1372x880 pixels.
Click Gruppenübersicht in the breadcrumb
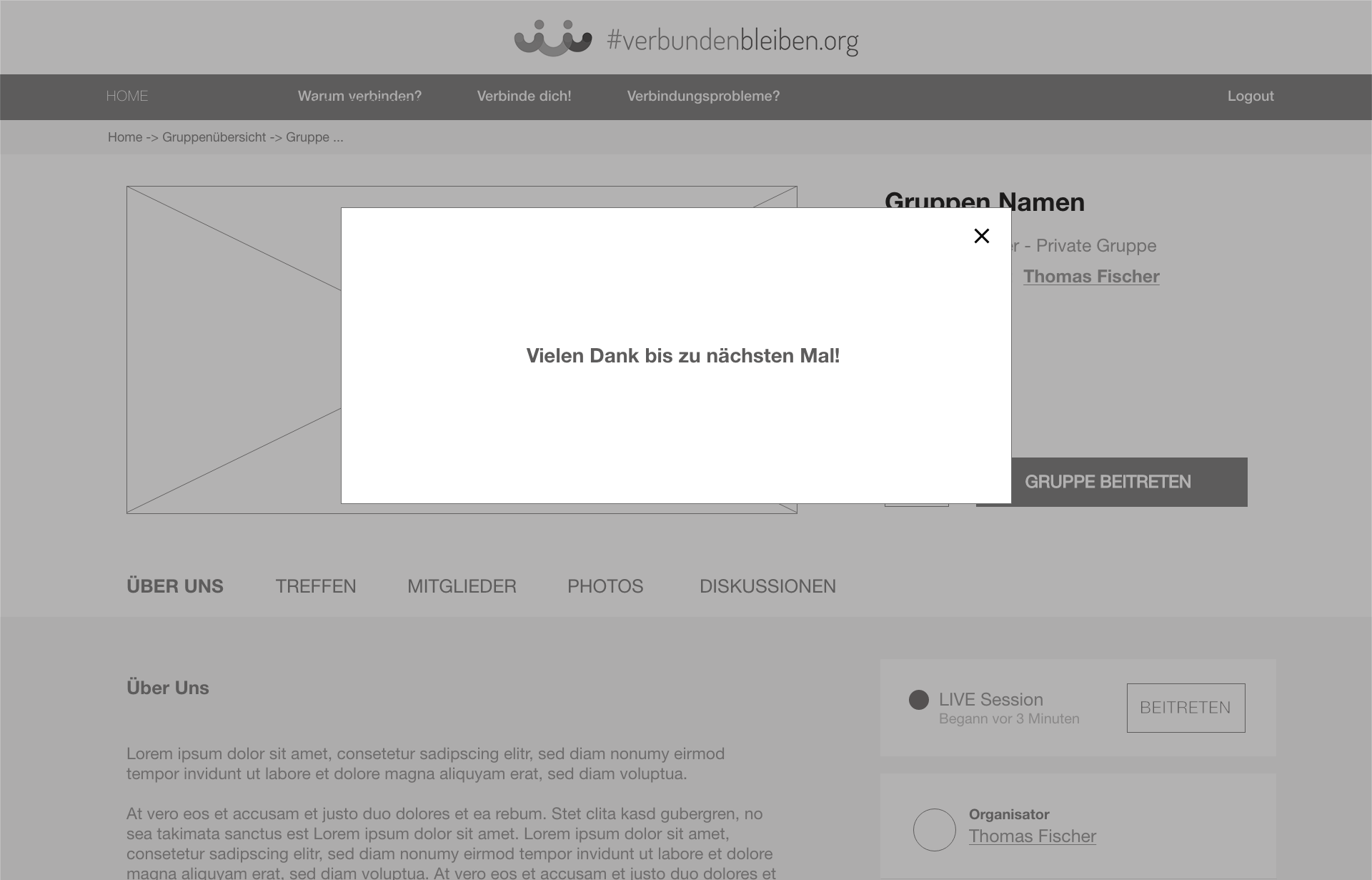[214, 137]
